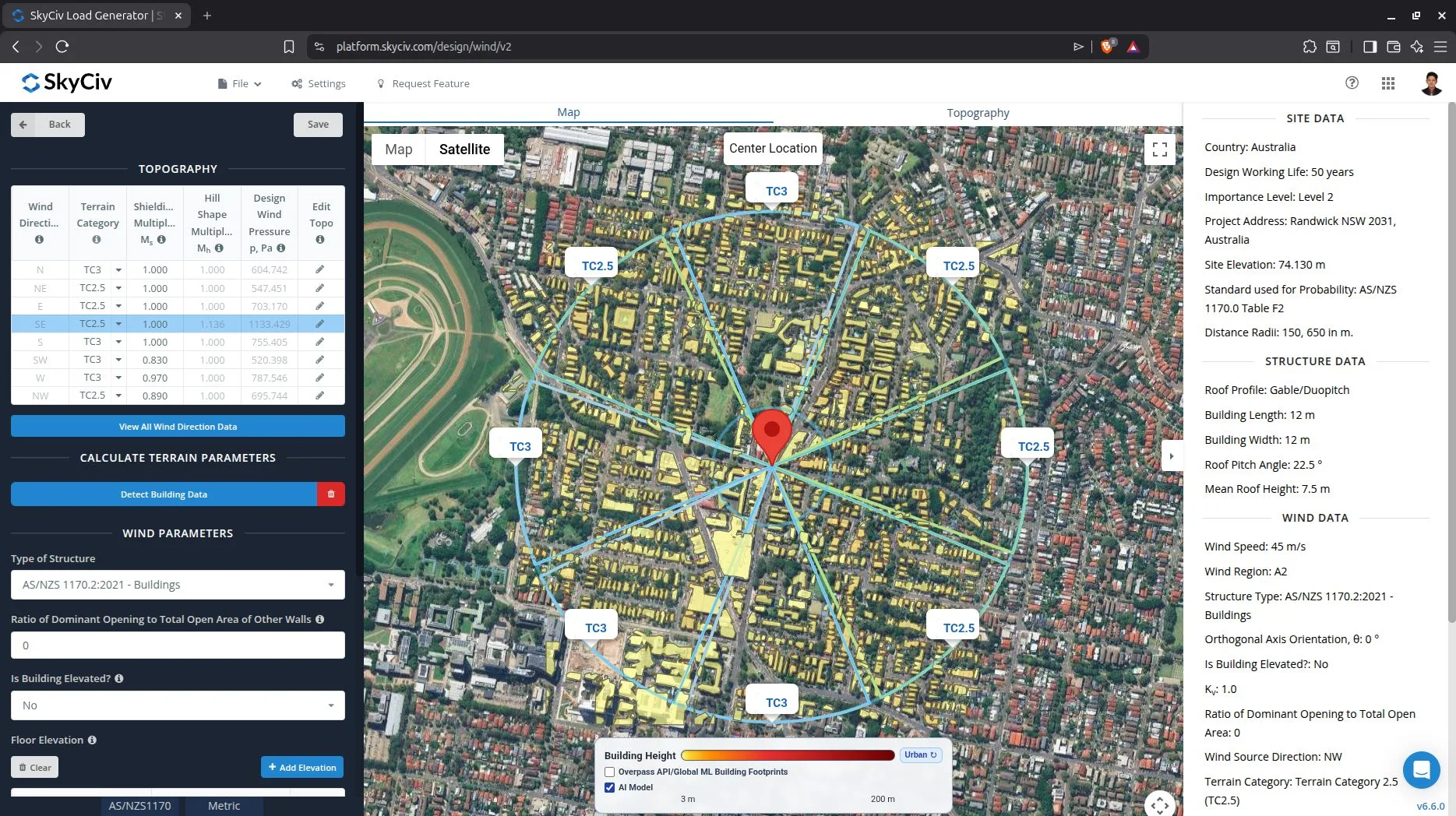Open terrain category dropdown for S row

click(118, 342)
